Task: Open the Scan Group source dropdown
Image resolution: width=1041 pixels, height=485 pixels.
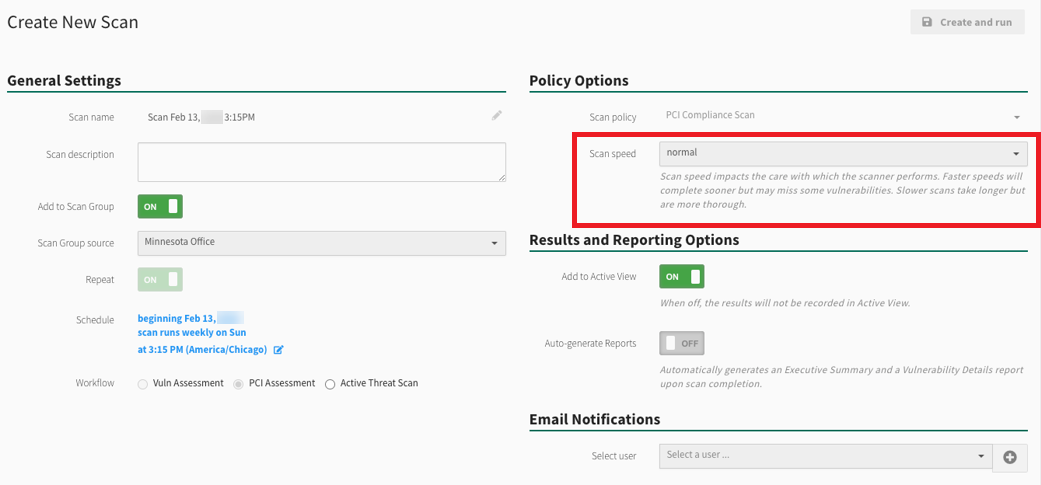Action: tap(321, 242)
